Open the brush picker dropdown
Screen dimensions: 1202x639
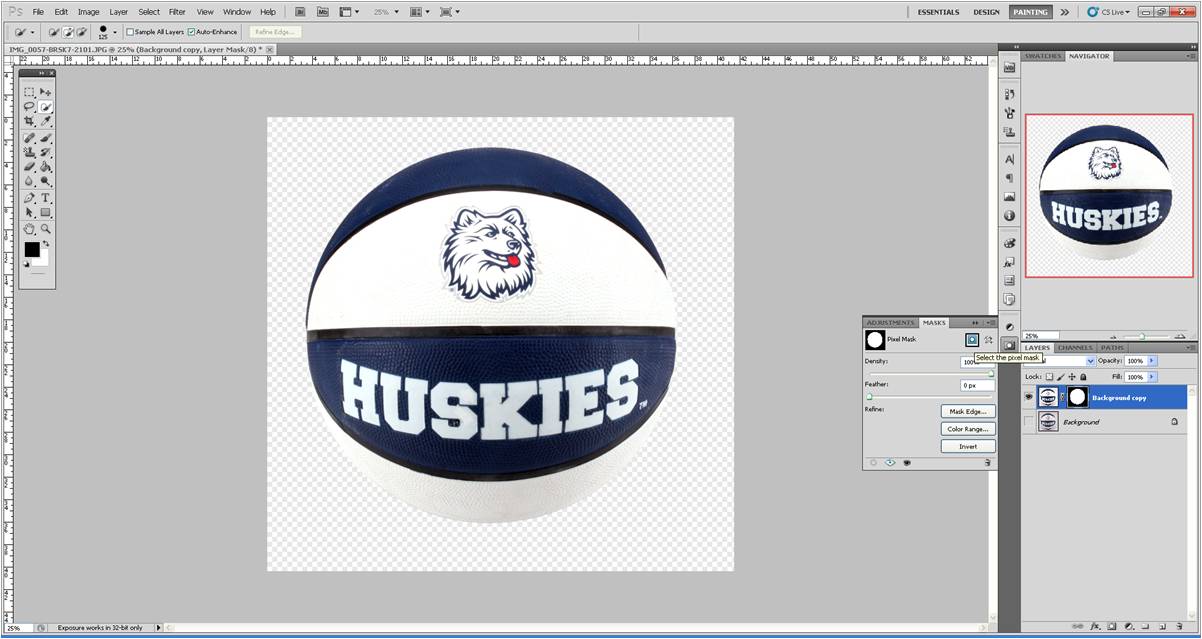tap(115, 32)
